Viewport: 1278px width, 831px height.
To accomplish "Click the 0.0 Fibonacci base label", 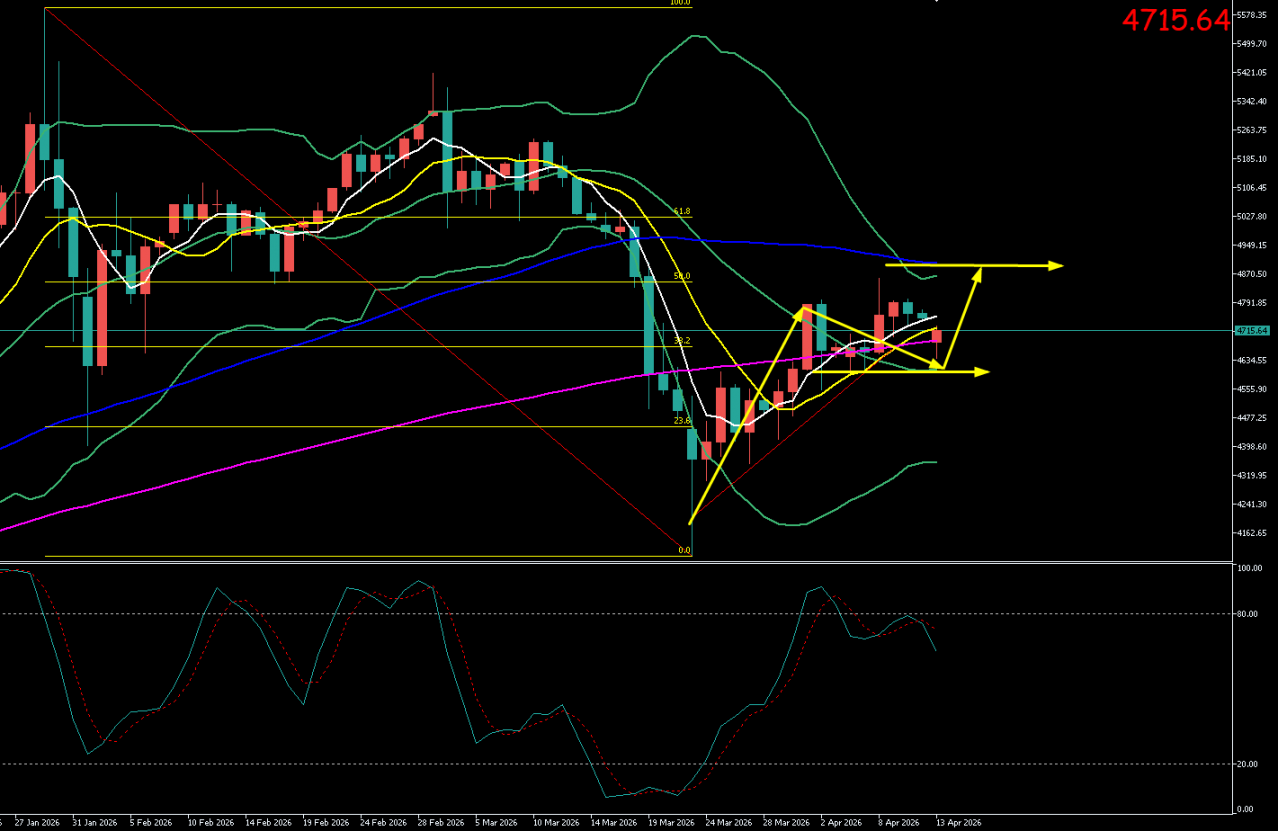I will 684,550.
